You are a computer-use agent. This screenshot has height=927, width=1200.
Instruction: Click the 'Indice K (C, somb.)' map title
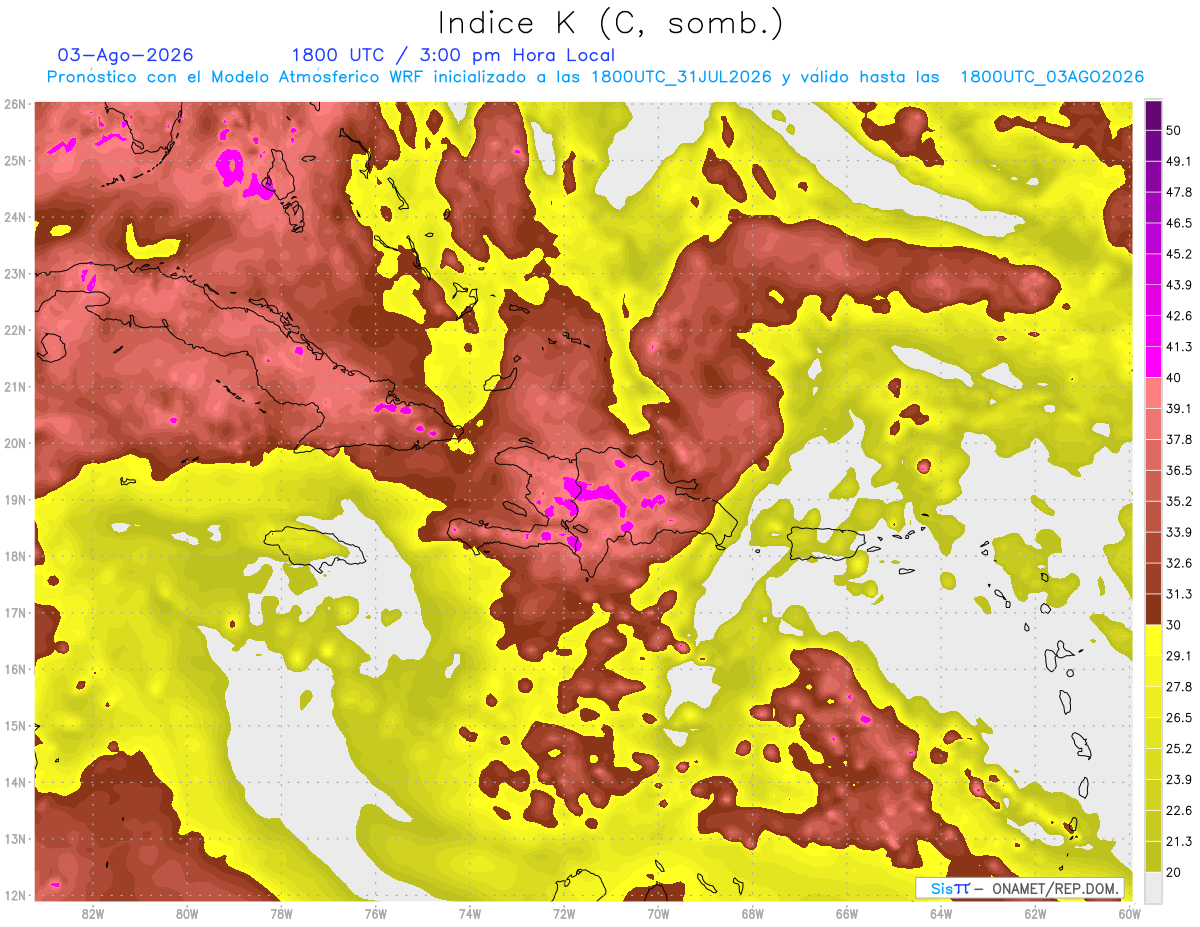[x=611, y=24]
